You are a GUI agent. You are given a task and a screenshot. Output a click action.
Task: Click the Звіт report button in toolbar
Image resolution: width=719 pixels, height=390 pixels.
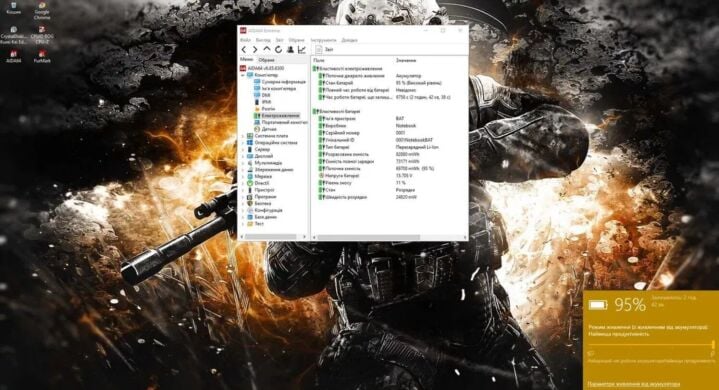pyautogui.click(x=324, y=49)
